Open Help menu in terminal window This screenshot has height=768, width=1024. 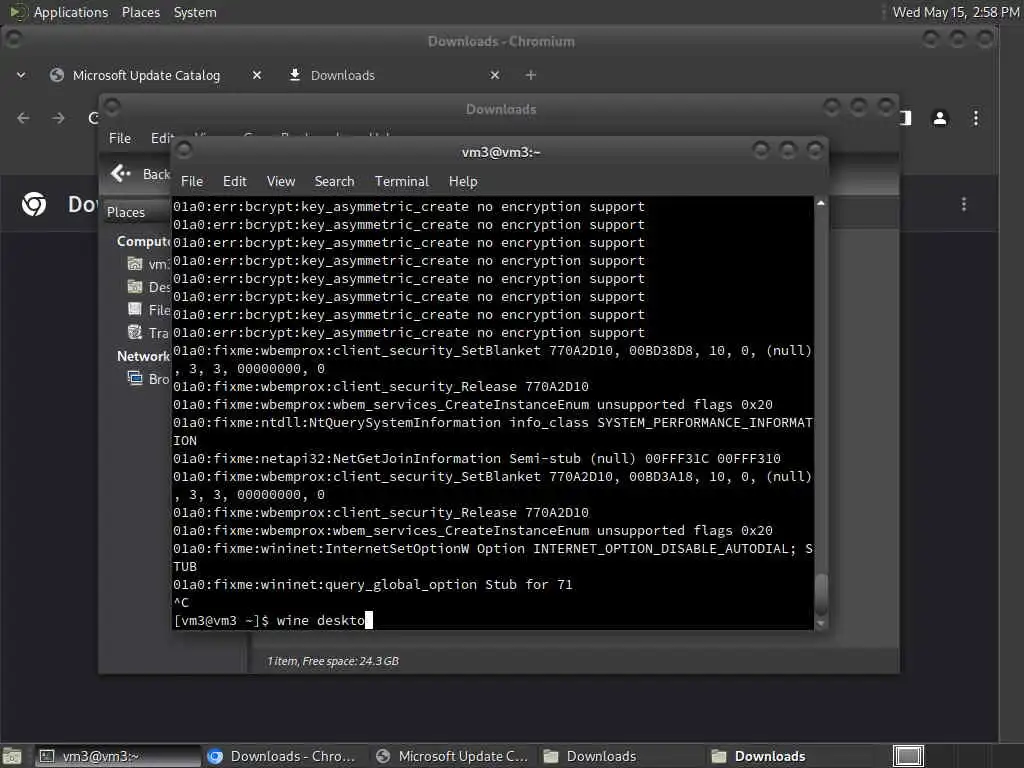tap(463, 182)
